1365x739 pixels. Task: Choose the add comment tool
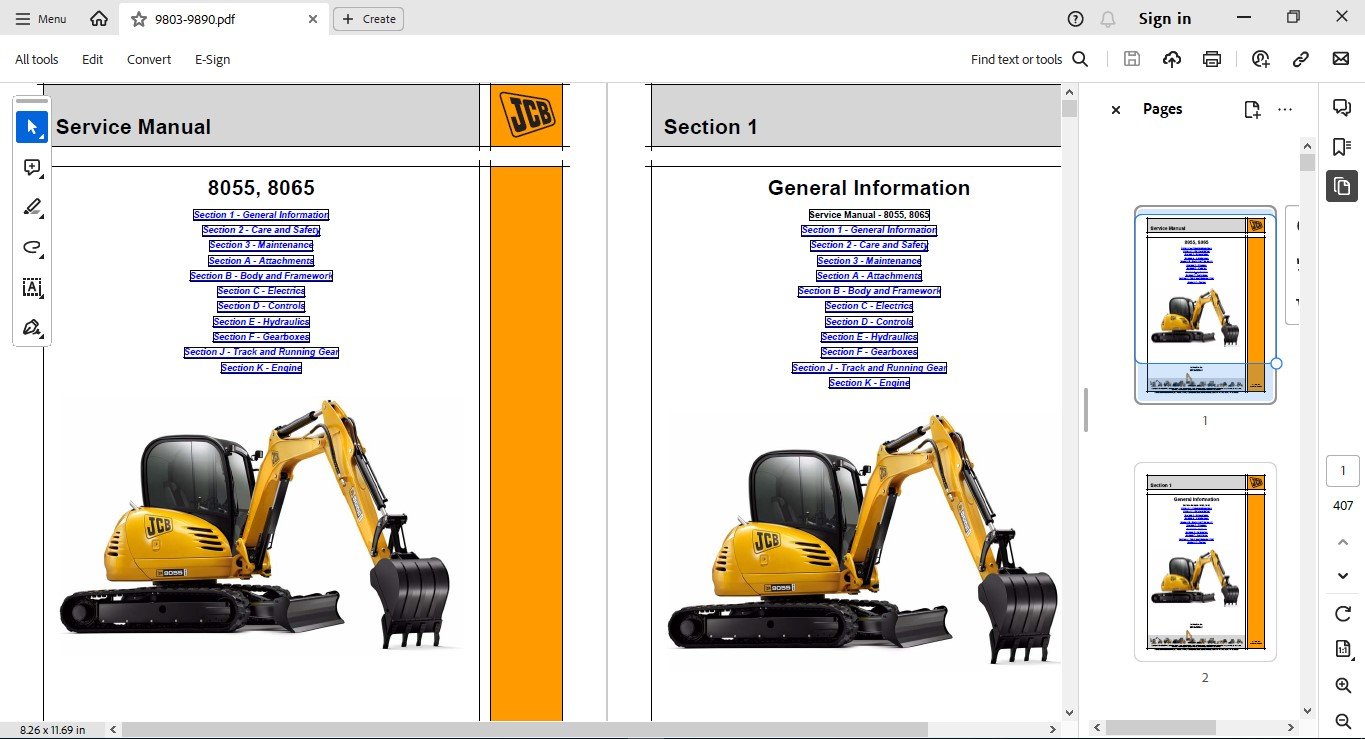(x=32, y=168)
